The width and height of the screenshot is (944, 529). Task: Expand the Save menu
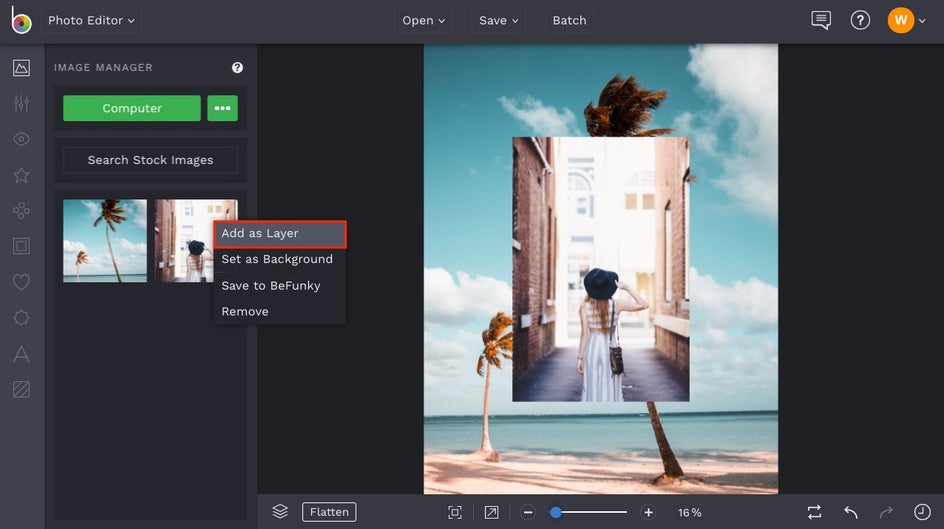click(x=498, y=20)
